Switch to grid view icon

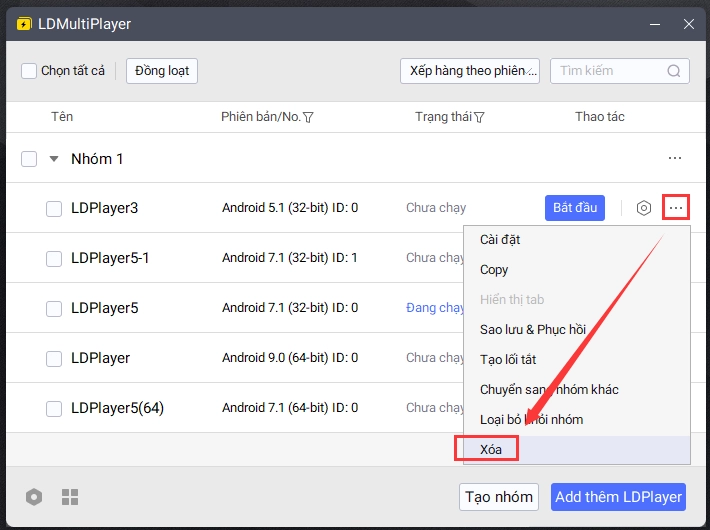(x=70, y=497)
